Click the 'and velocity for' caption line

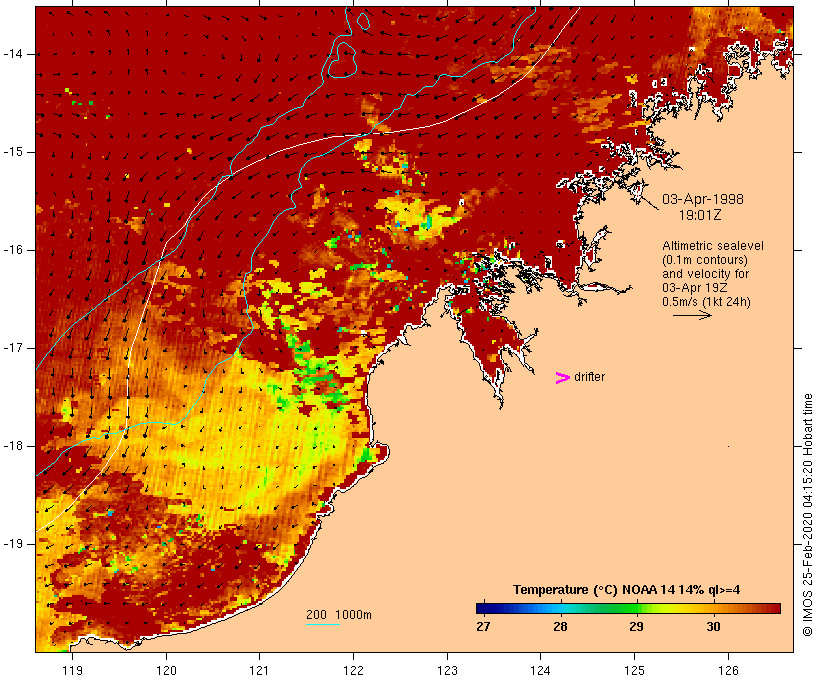(x=705, y=274)
